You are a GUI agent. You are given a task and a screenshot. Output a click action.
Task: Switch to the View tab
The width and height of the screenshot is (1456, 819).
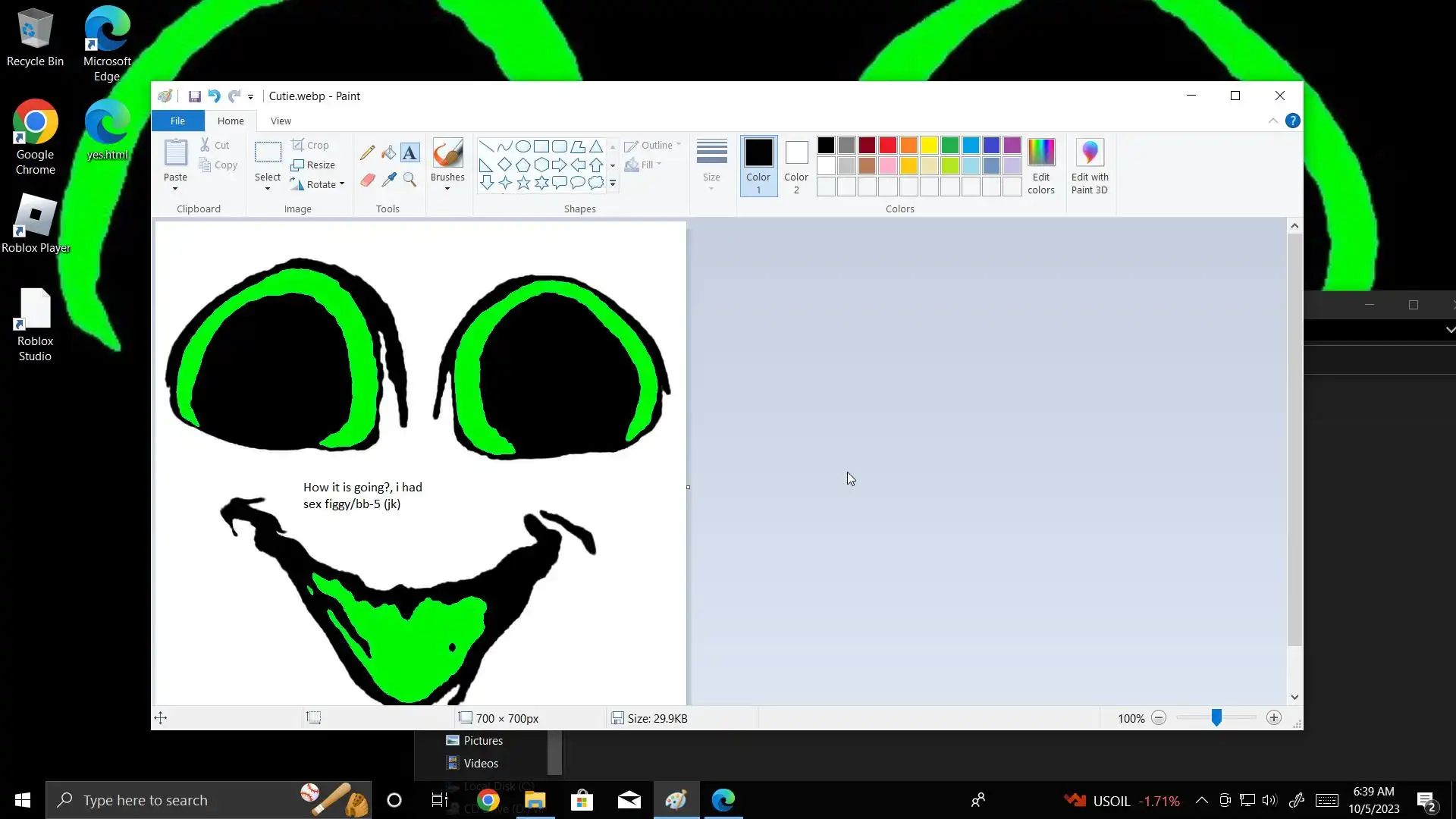click(281, 121)
